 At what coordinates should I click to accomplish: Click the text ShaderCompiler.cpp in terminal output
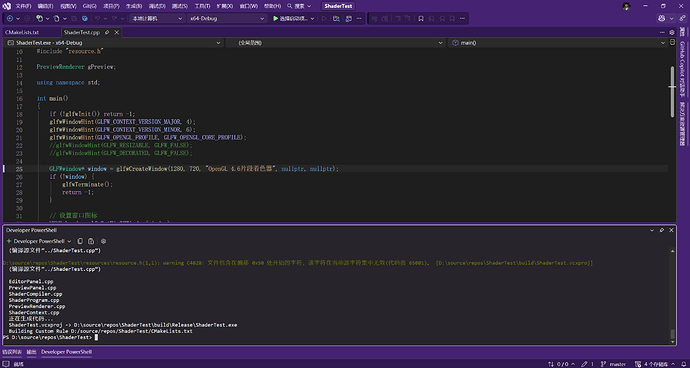tap(35, 294)
